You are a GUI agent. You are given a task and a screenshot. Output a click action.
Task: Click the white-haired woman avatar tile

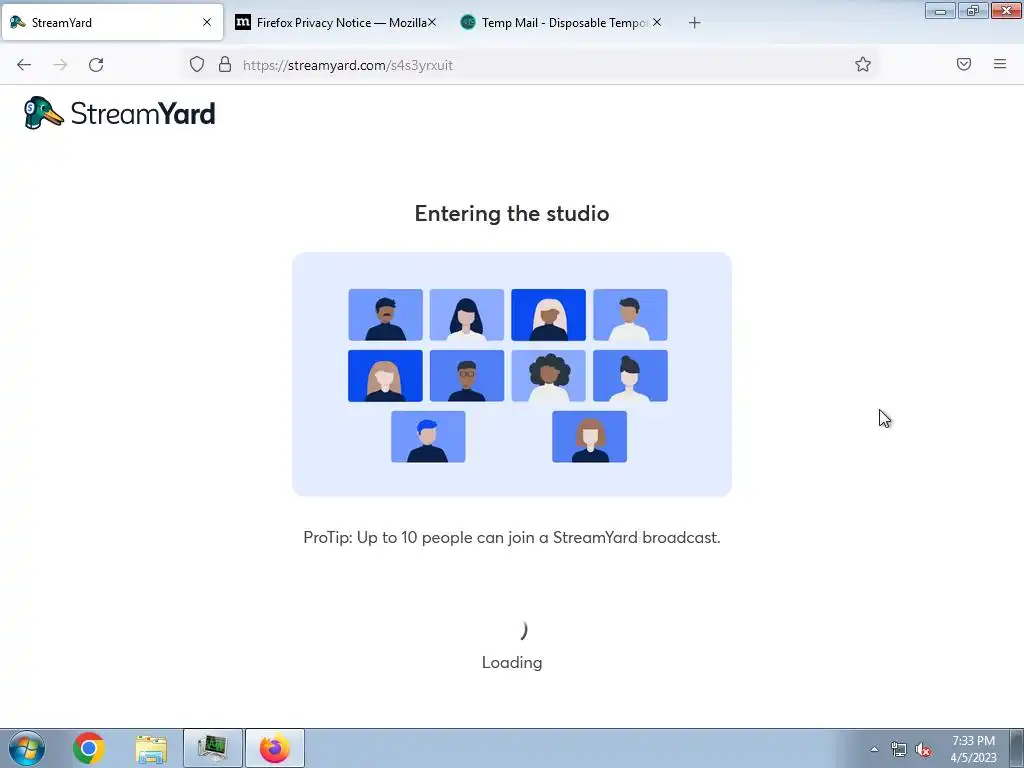click(x=549, y=315)
